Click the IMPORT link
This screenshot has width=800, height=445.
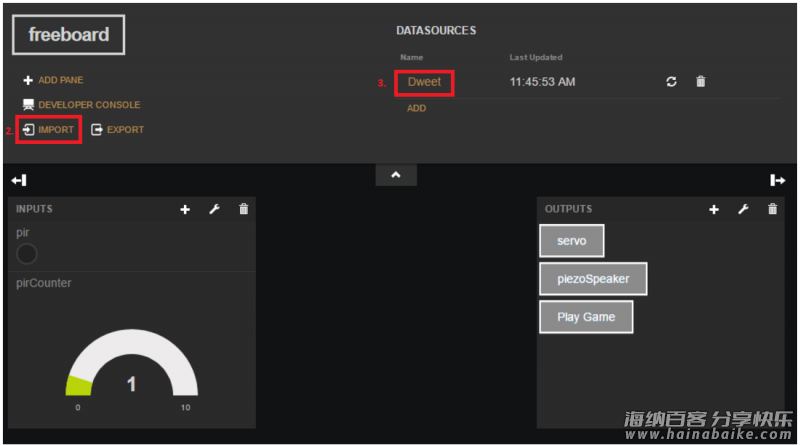[56, 130]
